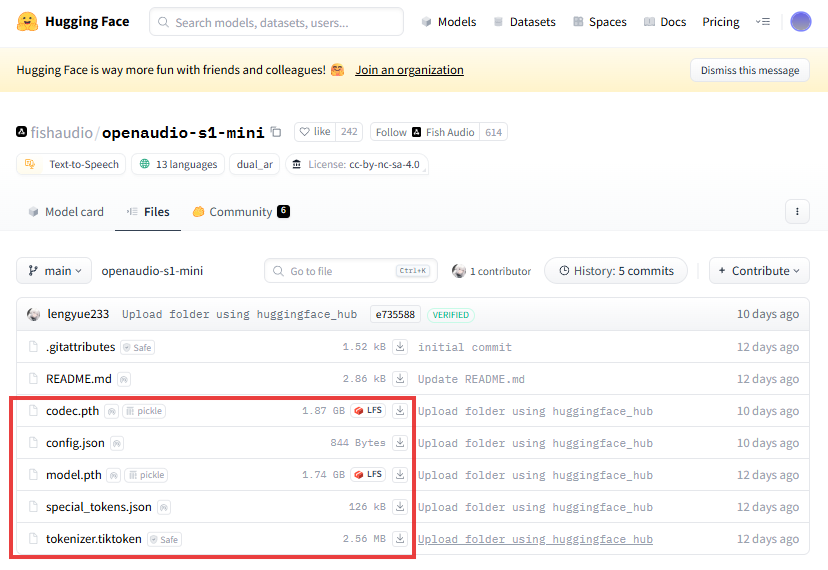The height and width of the screenshot is (570, 828).
Task: Open commit hash e735588
Action: [395, 314]
